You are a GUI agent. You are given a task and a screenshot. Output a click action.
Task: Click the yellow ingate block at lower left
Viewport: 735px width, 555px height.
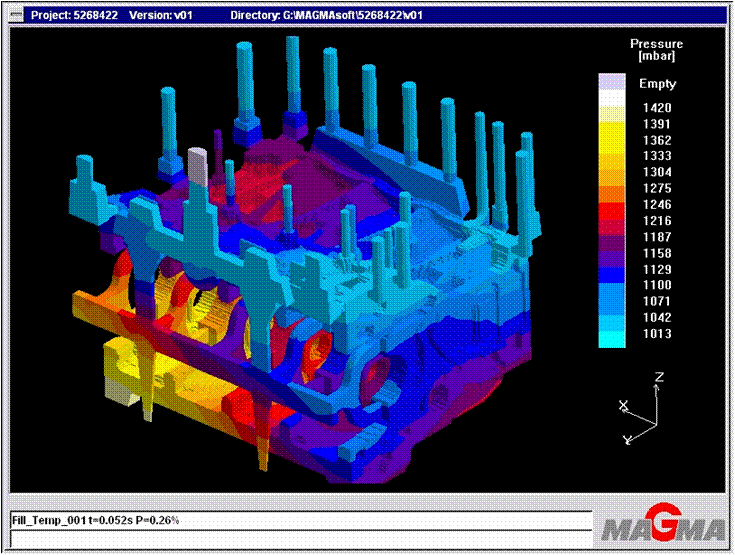click(x=123, y=371)
